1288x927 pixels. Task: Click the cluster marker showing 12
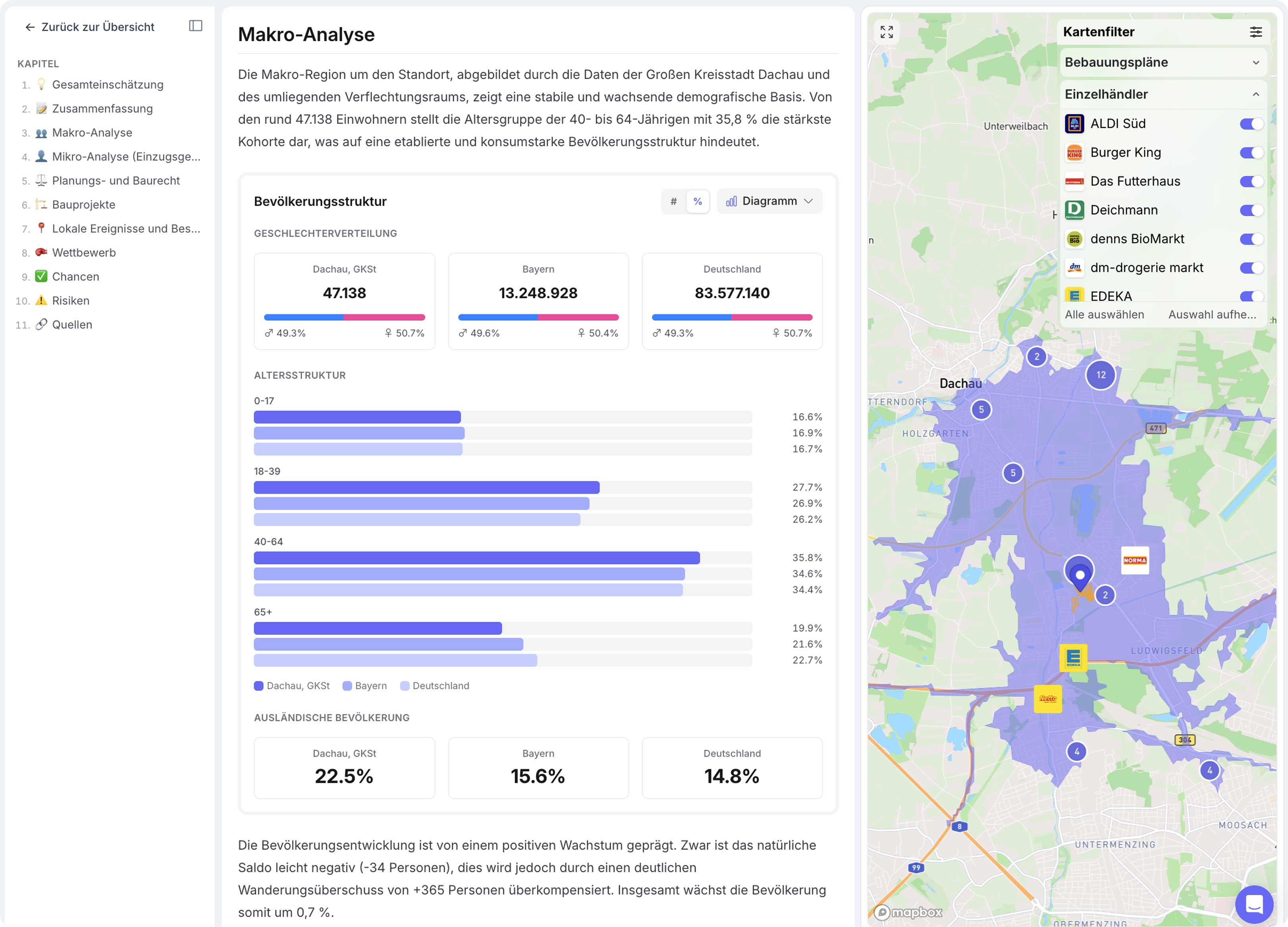(x=1101, y=375)
